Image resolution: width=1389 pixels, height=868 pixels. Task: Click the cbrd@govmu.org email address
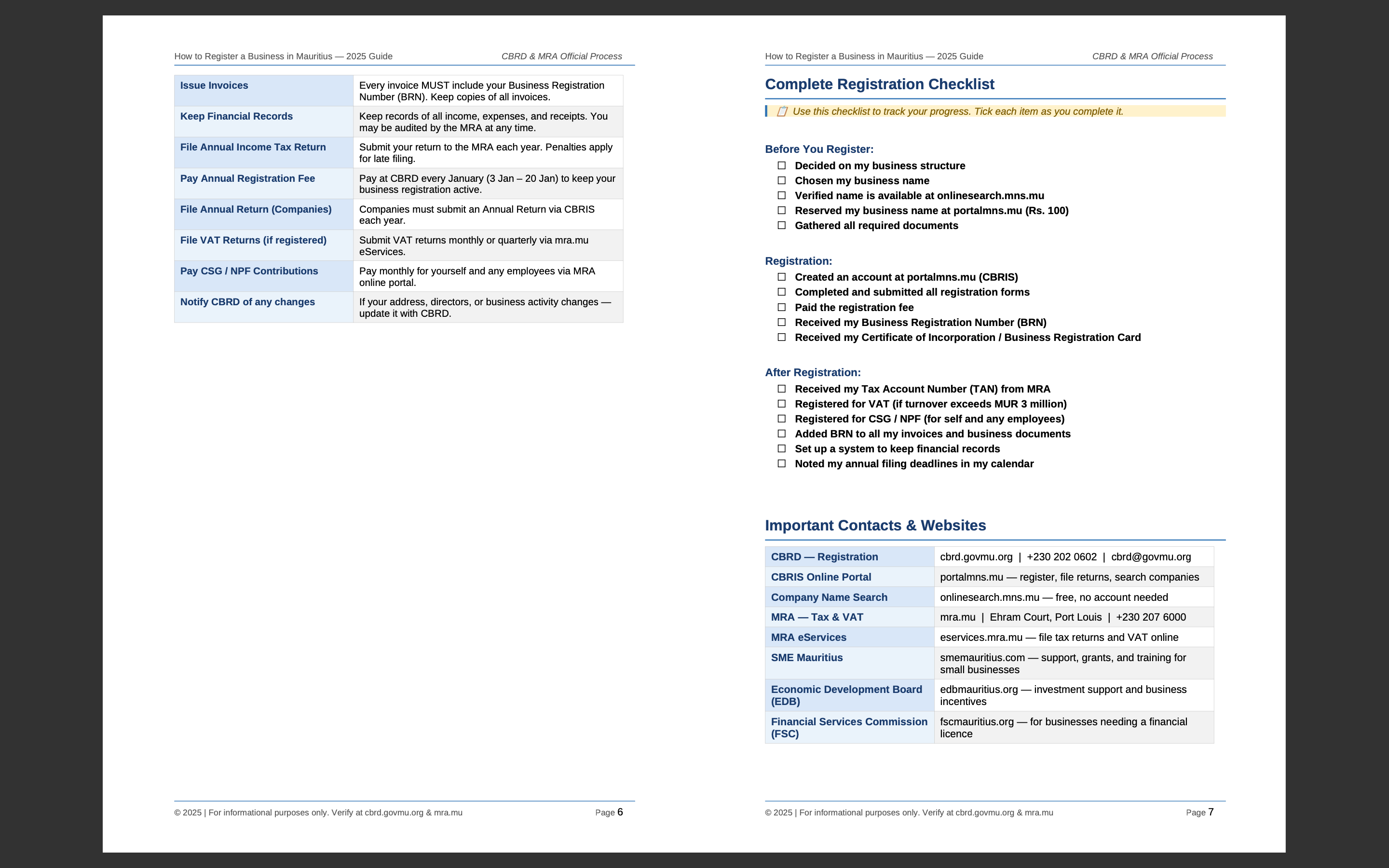coord(1151,557)
